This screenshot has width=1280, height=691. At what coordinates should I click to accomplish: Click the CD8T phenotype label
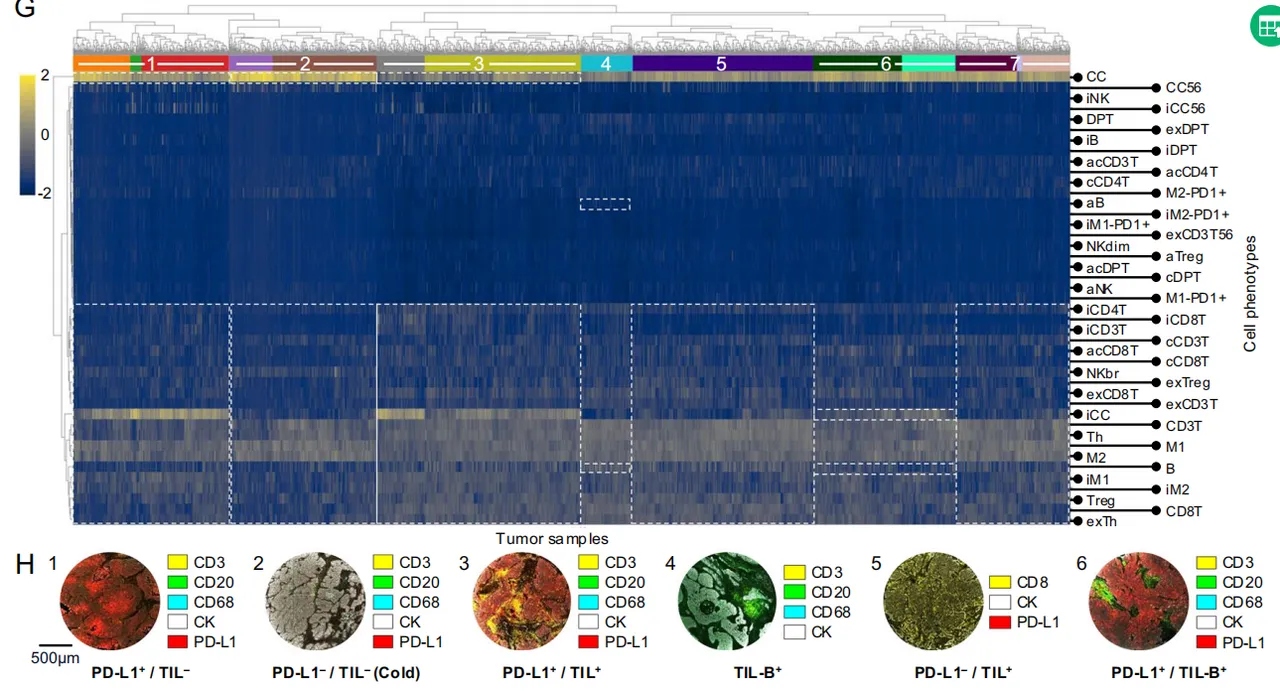[x=1184, y=511]
